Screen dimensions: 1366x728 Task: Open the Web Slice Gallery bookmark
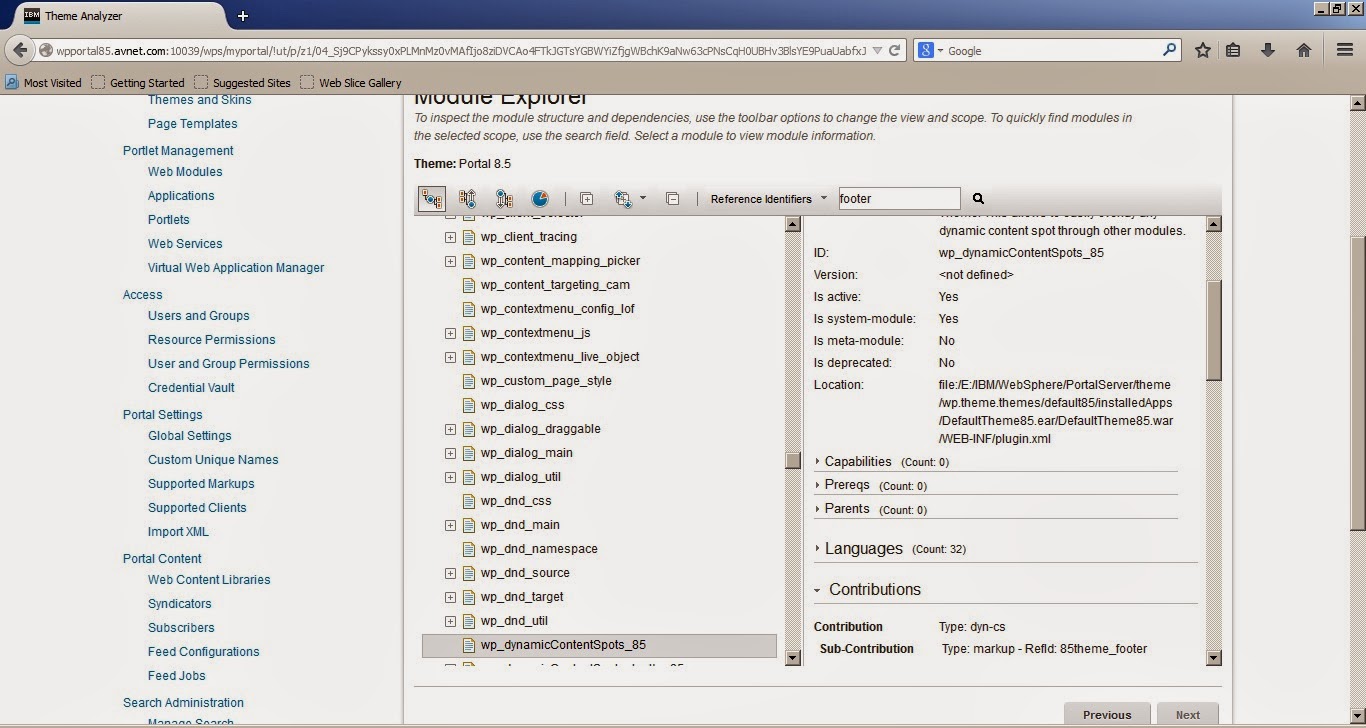tap(351, 83)
